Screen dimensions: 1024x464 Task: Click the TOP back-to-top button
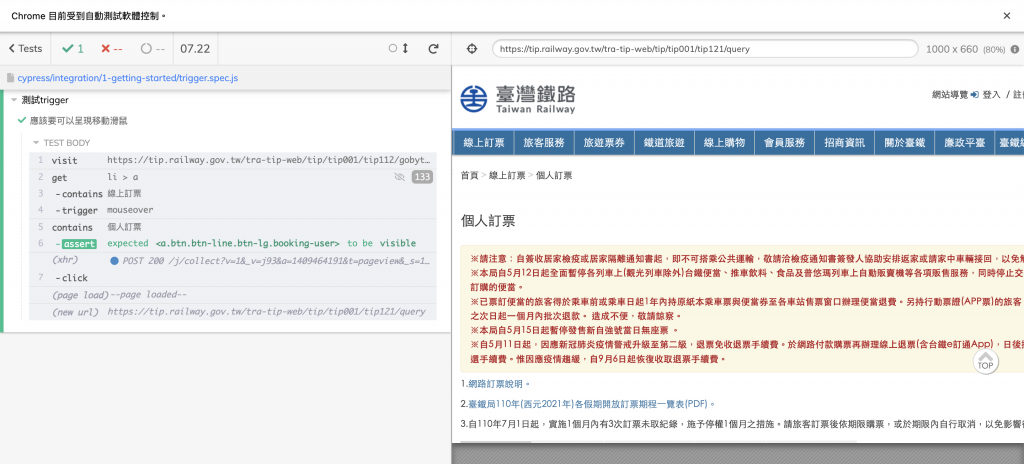coord(985,361)
